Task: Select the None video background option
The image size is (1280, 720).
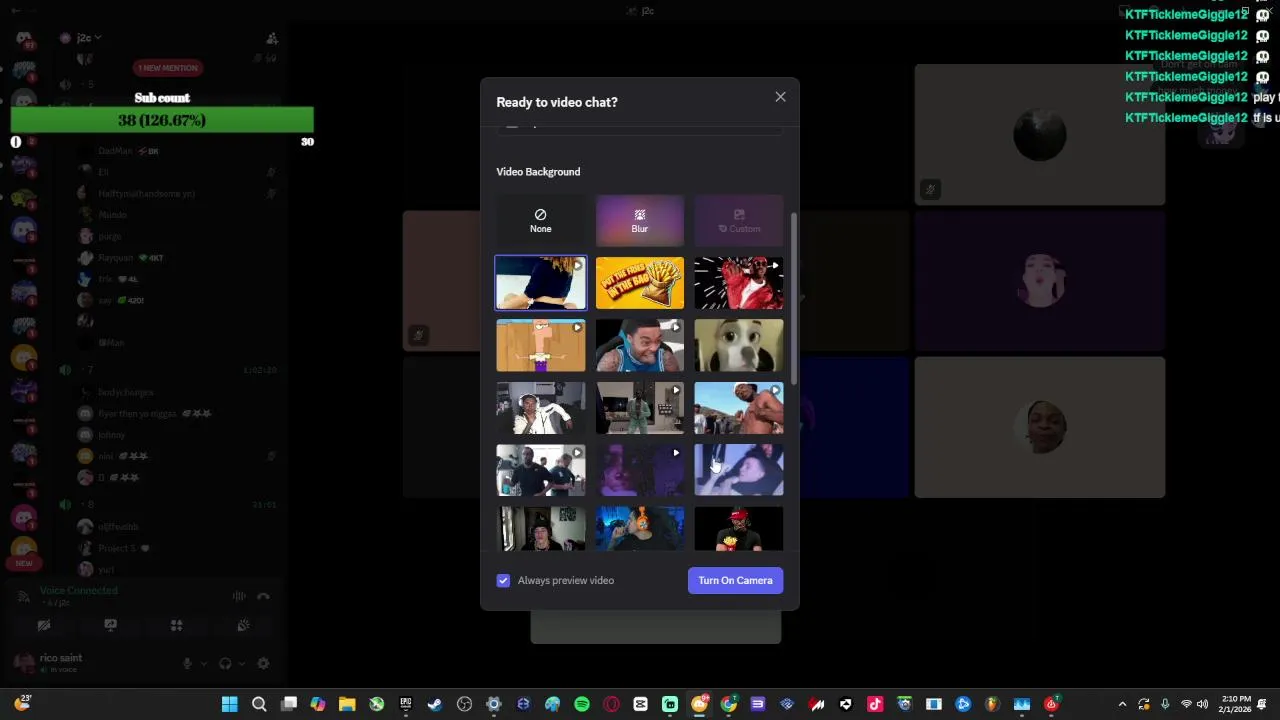Action: click(x=540, y=220)
